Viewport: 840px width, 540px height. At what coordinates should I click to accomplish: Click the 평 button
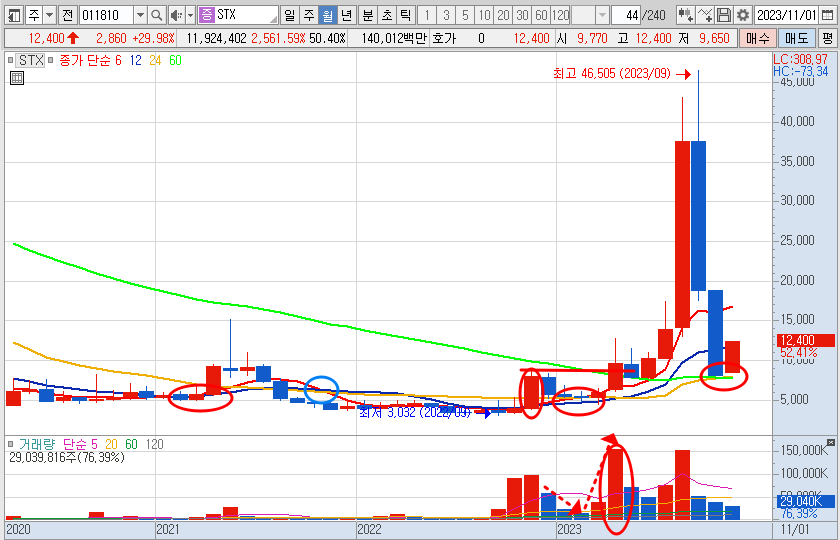[x=828, y=39]
